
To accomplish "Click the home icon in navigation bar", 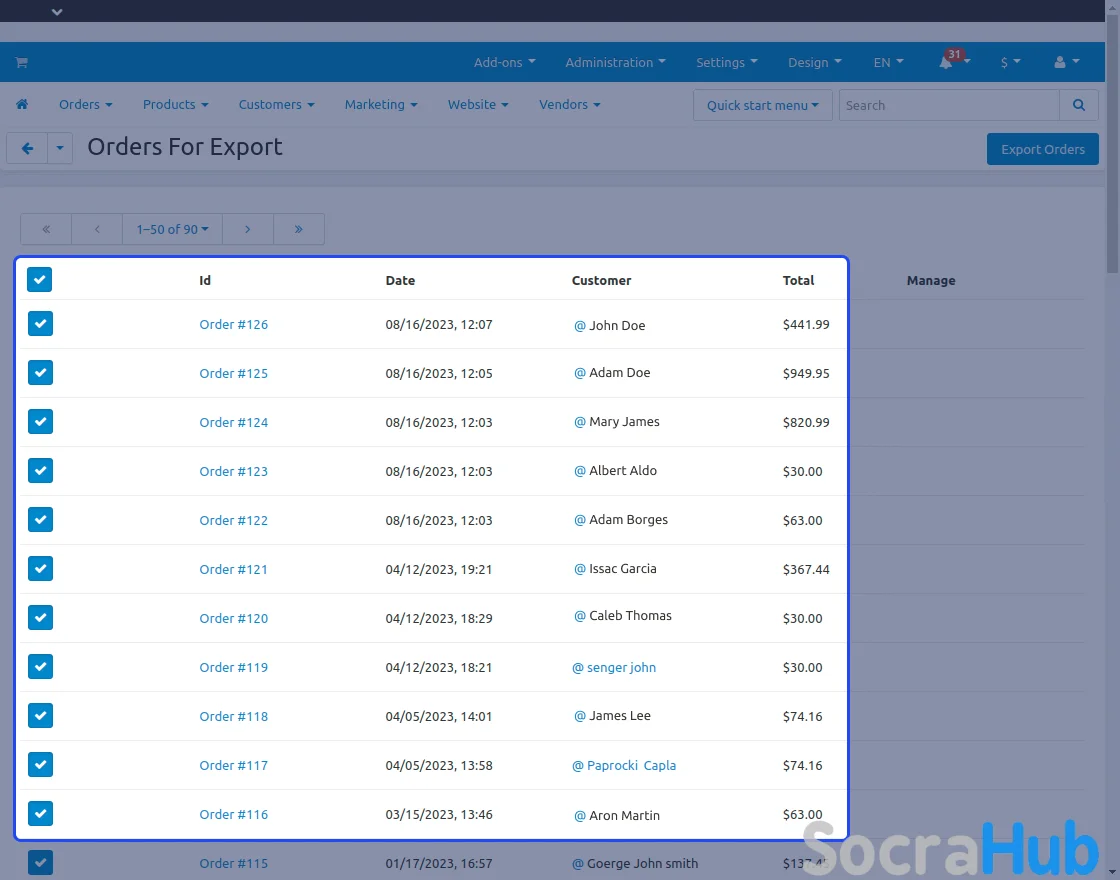I will [x=22, y=105].
